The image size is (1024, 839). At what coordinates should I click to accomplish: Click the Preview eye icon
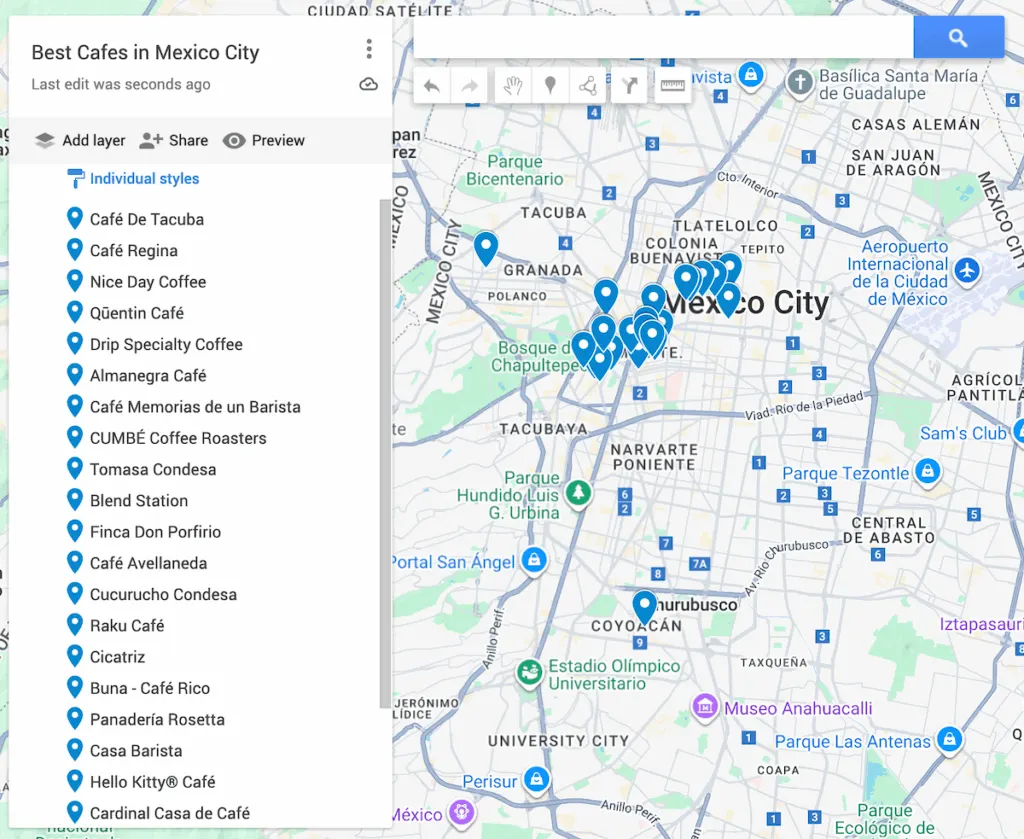point(234,140)
